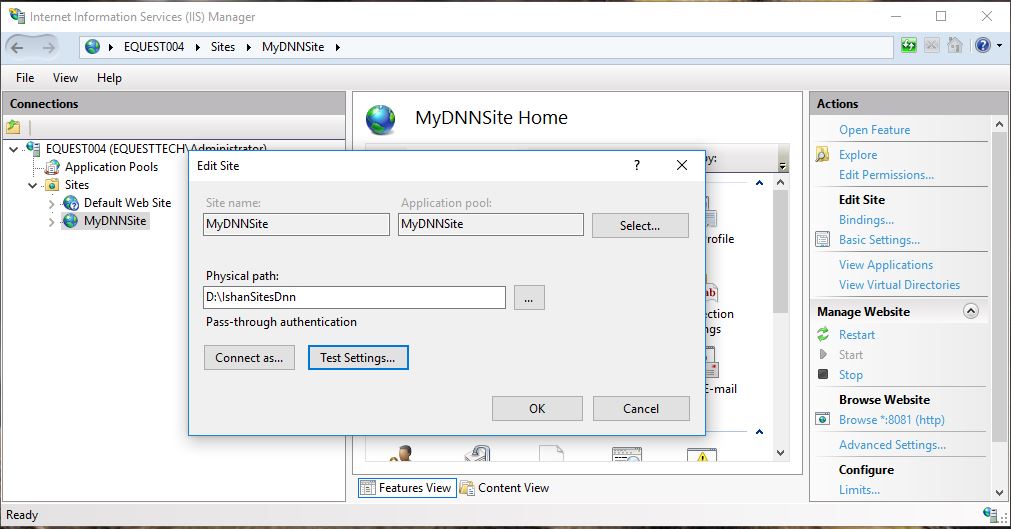This screenshot has width=1011, height=529.
Task: Click the Content View tab icon
Action: pos(467,488)
